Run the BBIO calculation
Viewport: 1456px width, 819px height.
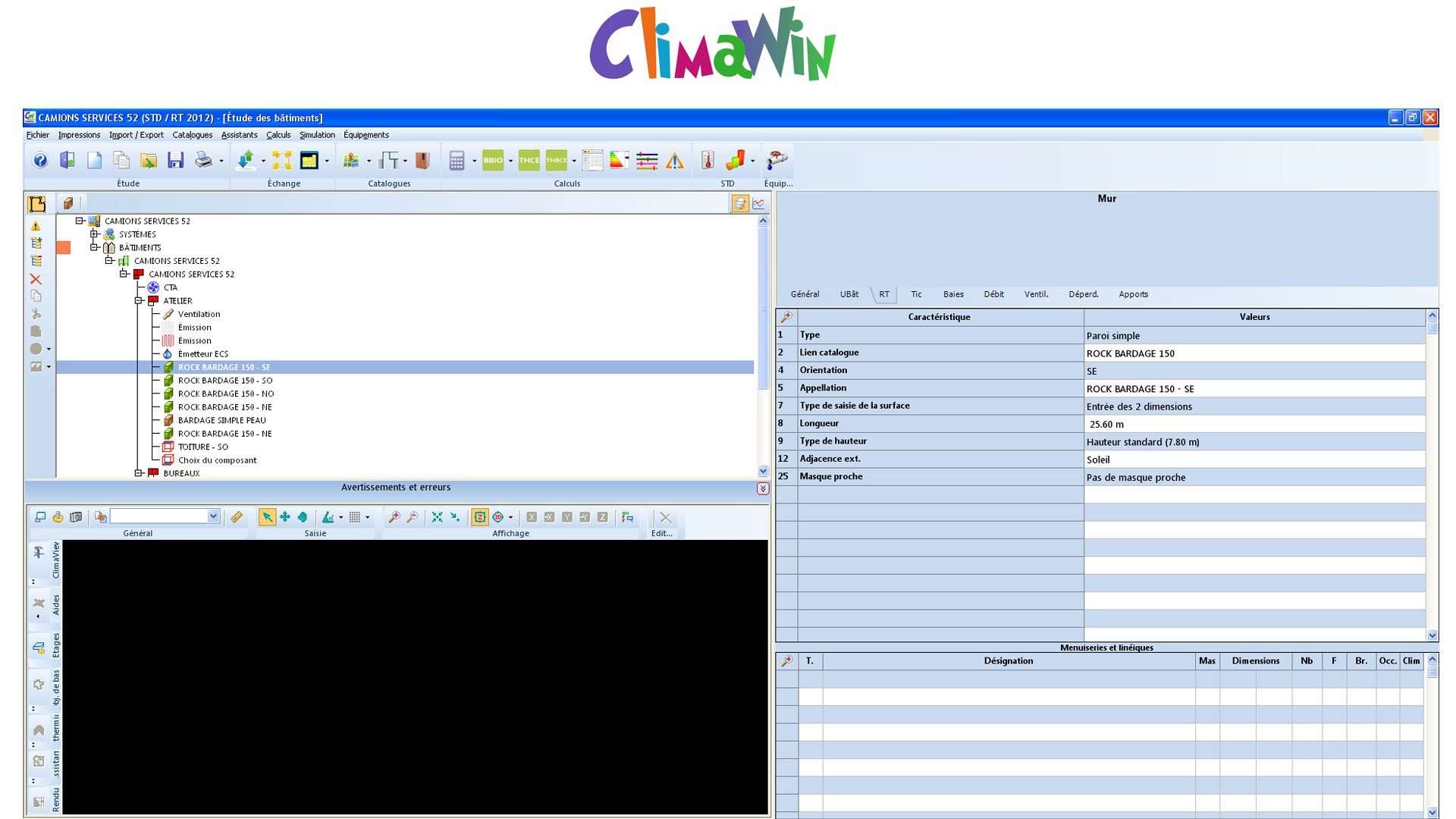point(493,160)
